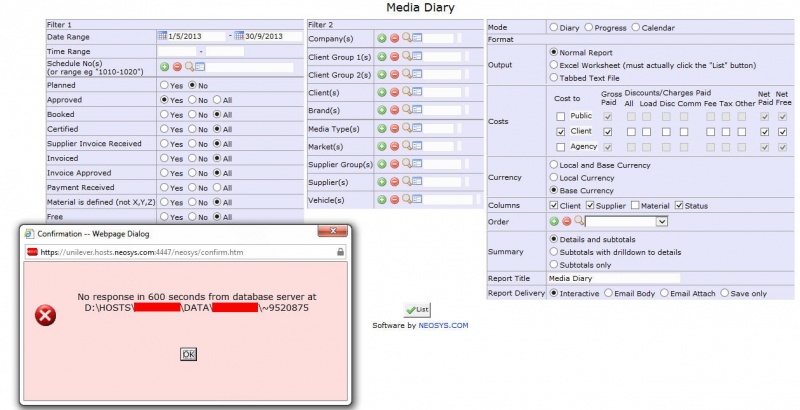This screenshot has width=800, height=410.
Task: Set Planned to Yes
Action: click(x=164, y=85)
